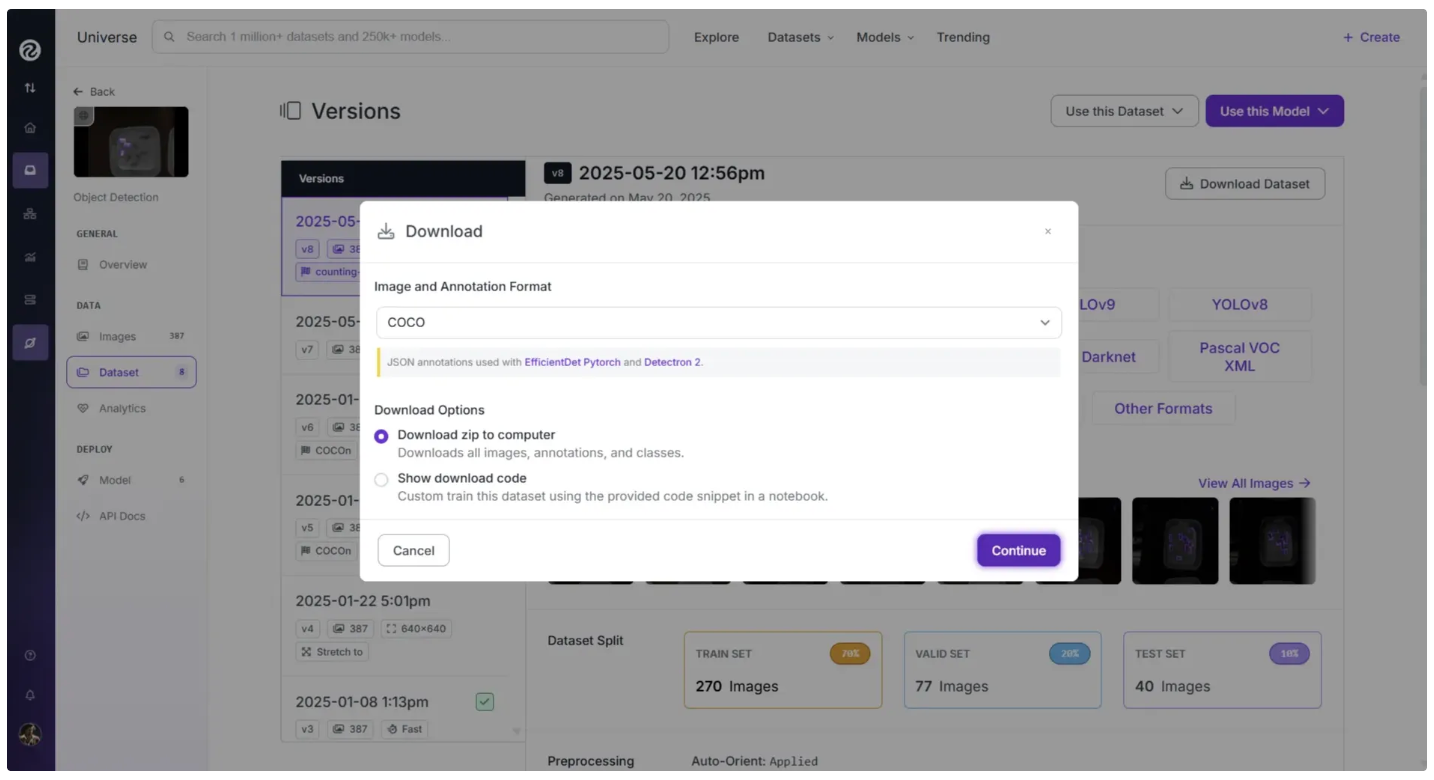Click the Cancel button
The width and height of the screenshot is (1434, 780).
point(413,551)
